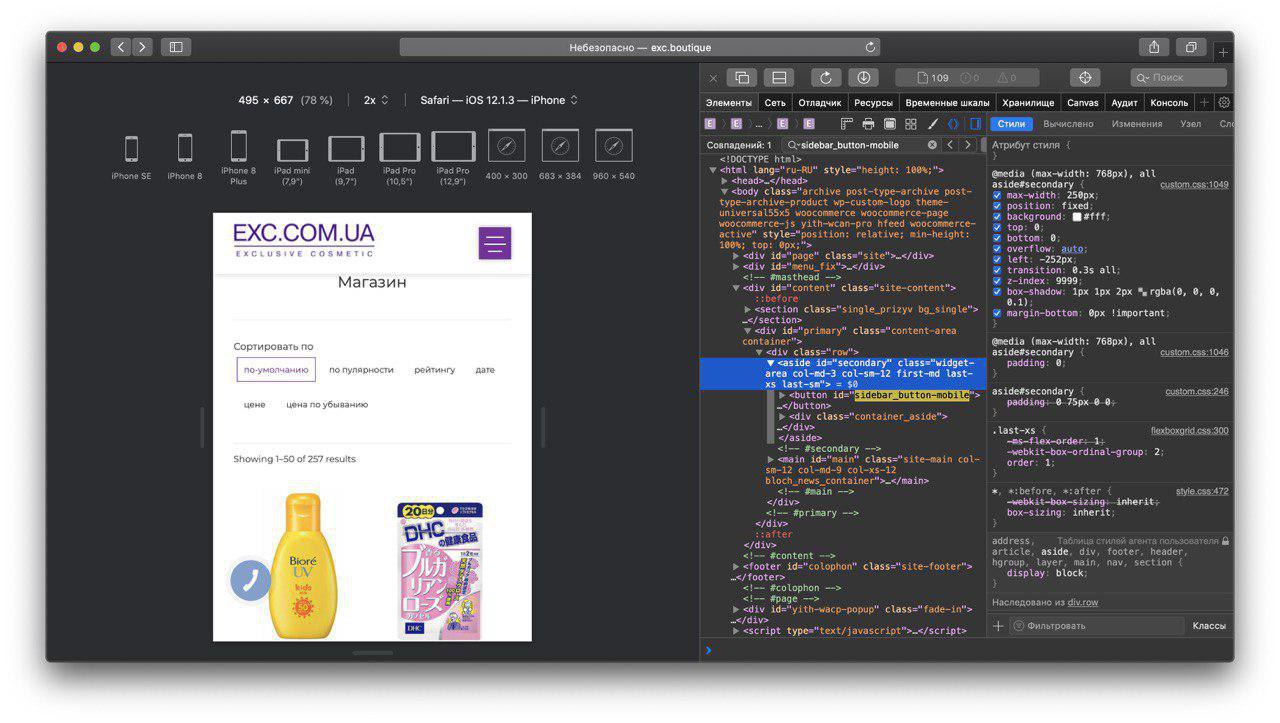Switch to the Изменения sidebar tab

pos(1137,124)
